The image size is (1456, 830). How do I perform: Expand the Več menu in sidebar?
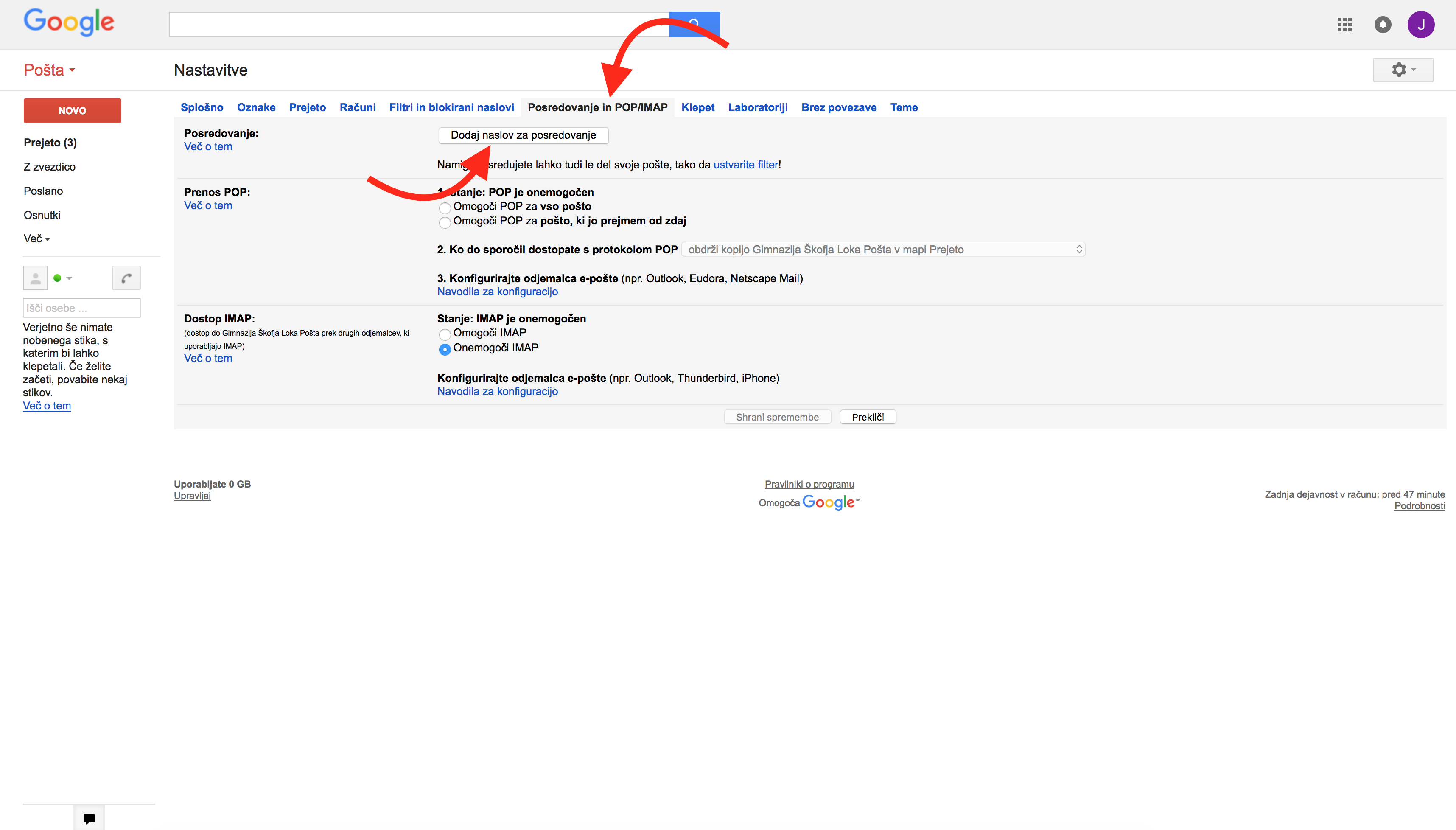[x=37, y=239]
